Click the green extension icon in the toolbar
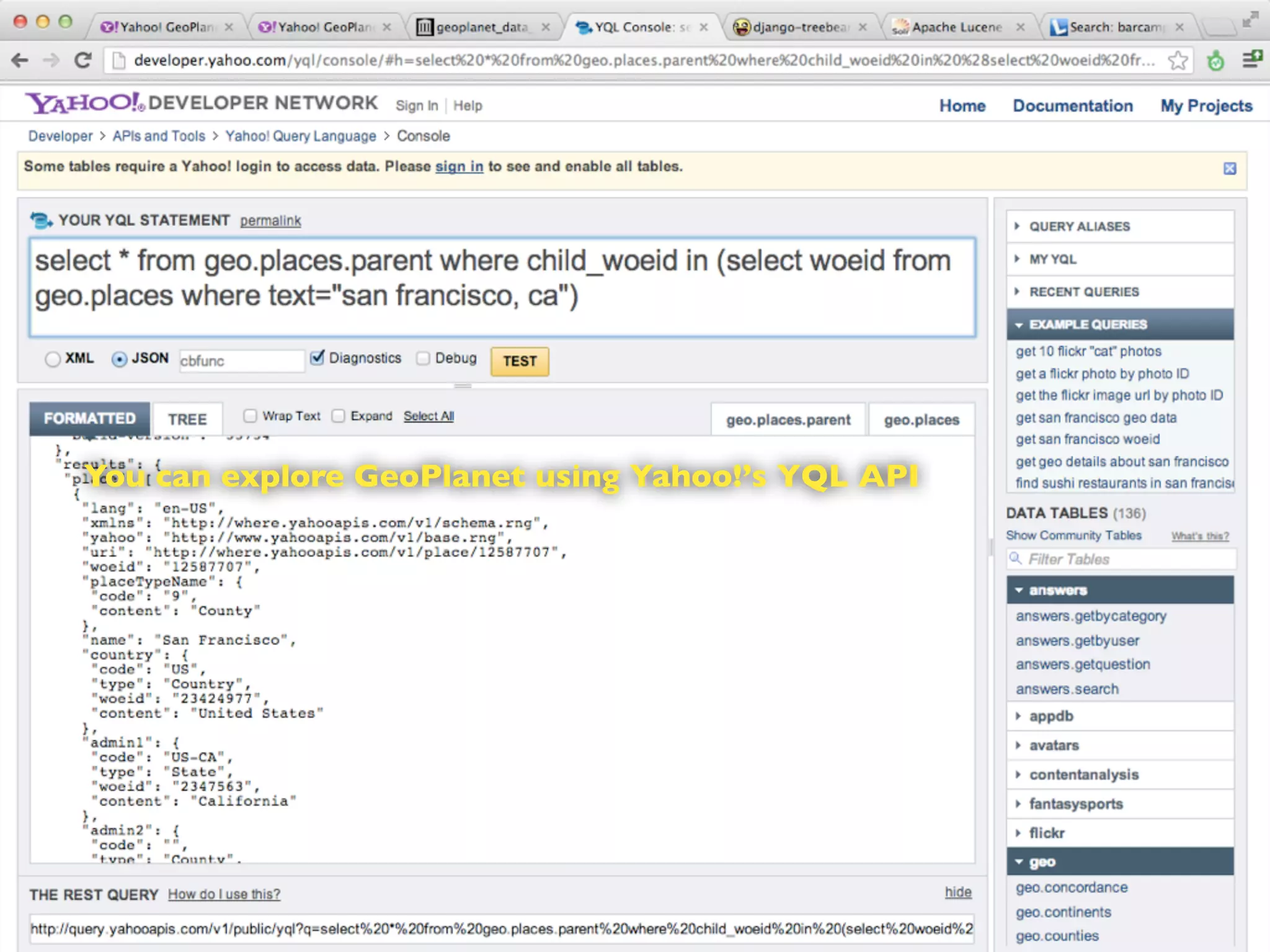Viewport: 1270px width, 952px height. [1215, 61]
